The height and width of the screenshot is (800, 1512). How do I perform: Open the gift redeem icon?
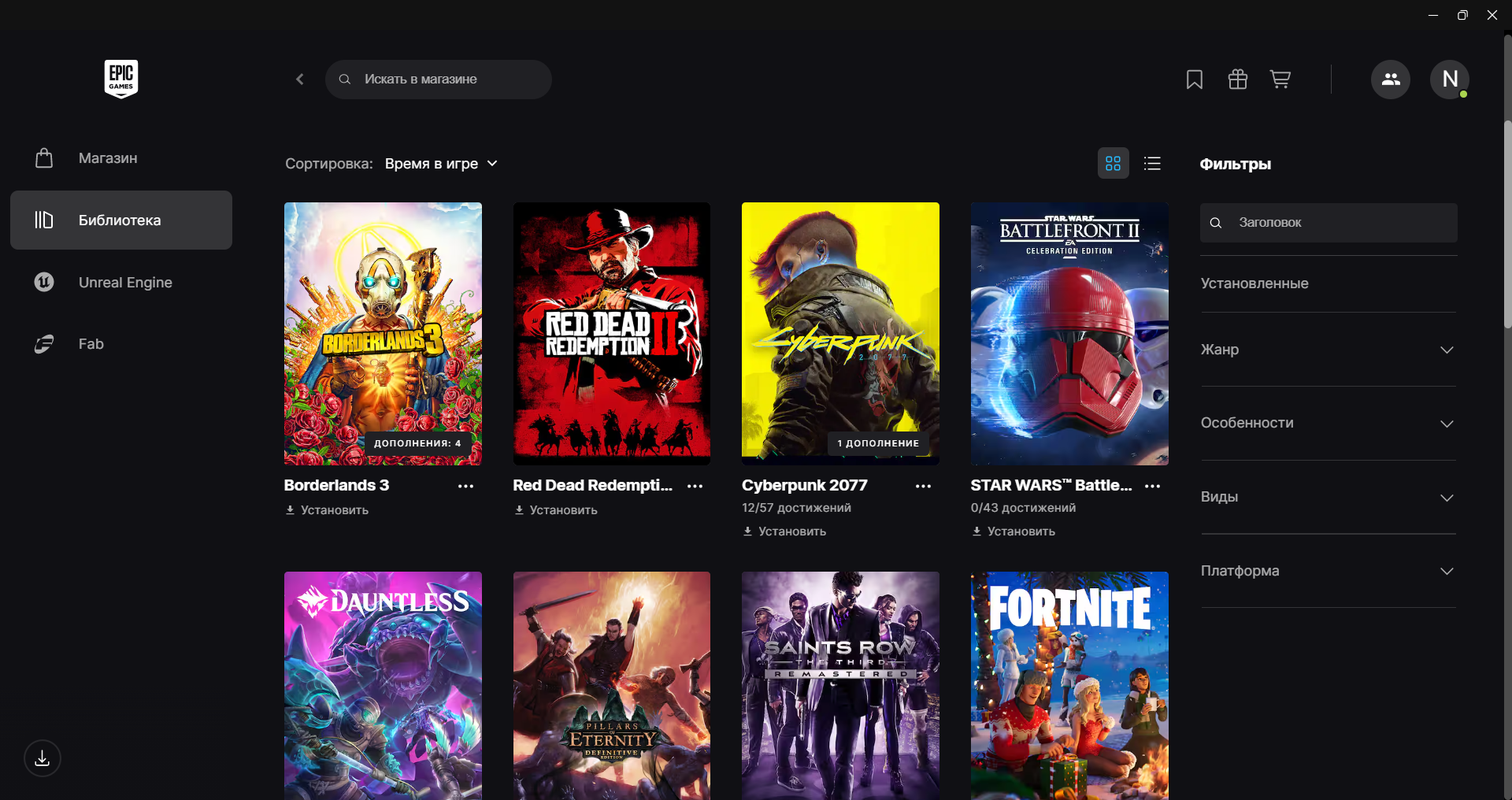click(1238, 79)
